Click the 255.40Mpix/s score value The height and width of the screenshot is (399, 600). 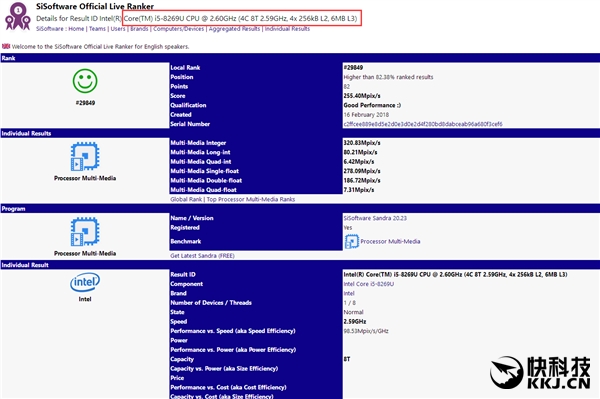[x=362, y=96]
